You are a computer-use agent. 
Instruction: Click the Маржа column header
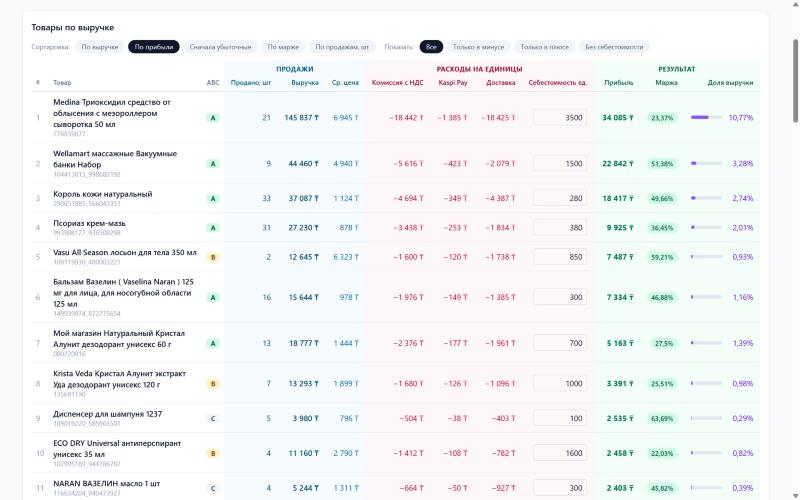(666, 83)
